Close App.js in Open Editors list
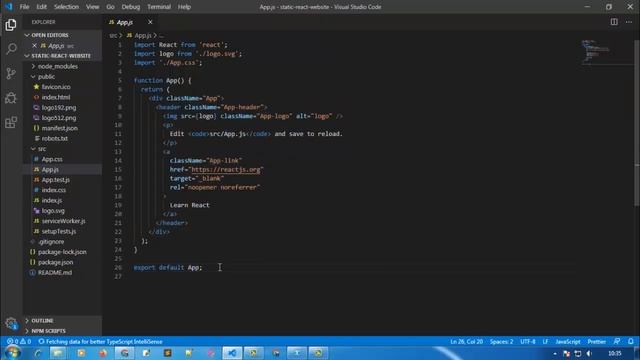 tap(34, 46)
